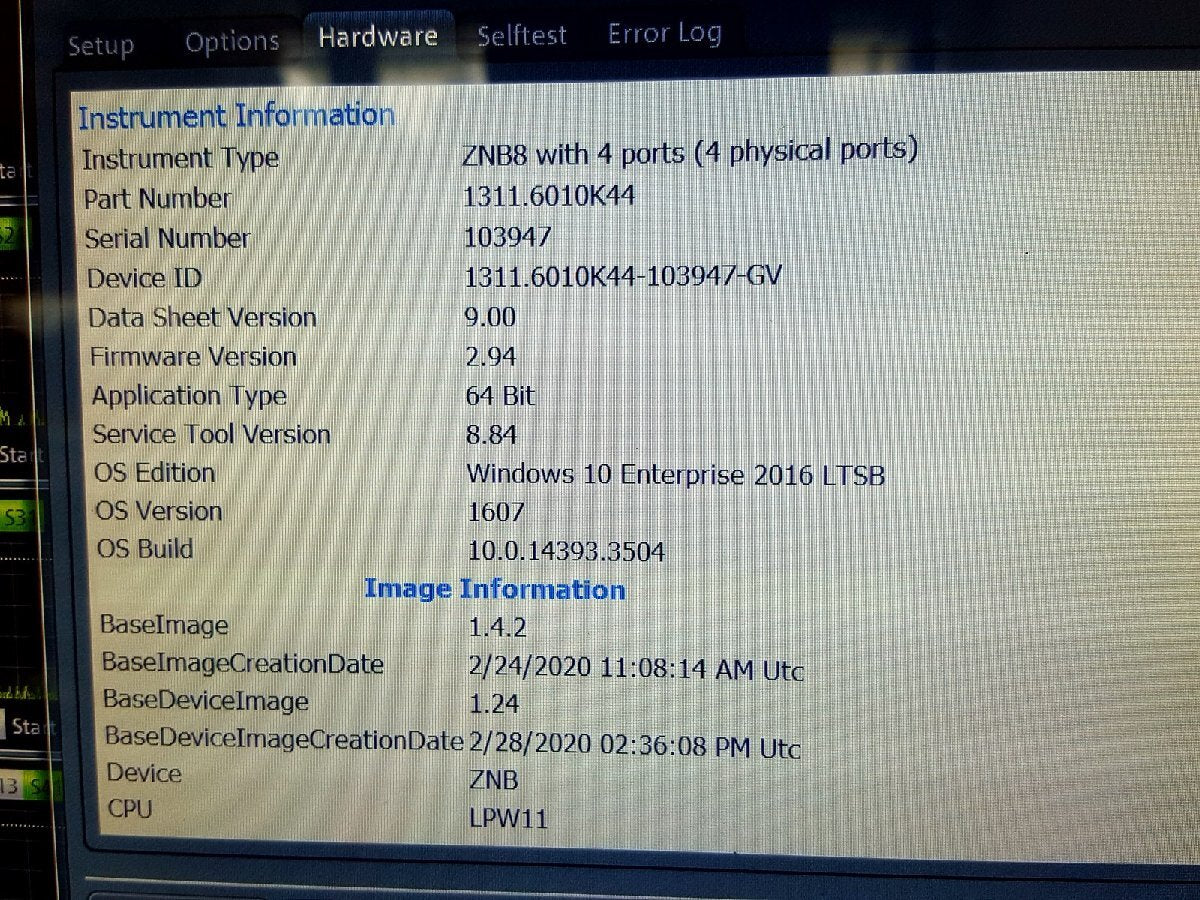Click the OS Edition label
Image resolution: width=1200 pixels, height=900 pixels.
[155, 472]
